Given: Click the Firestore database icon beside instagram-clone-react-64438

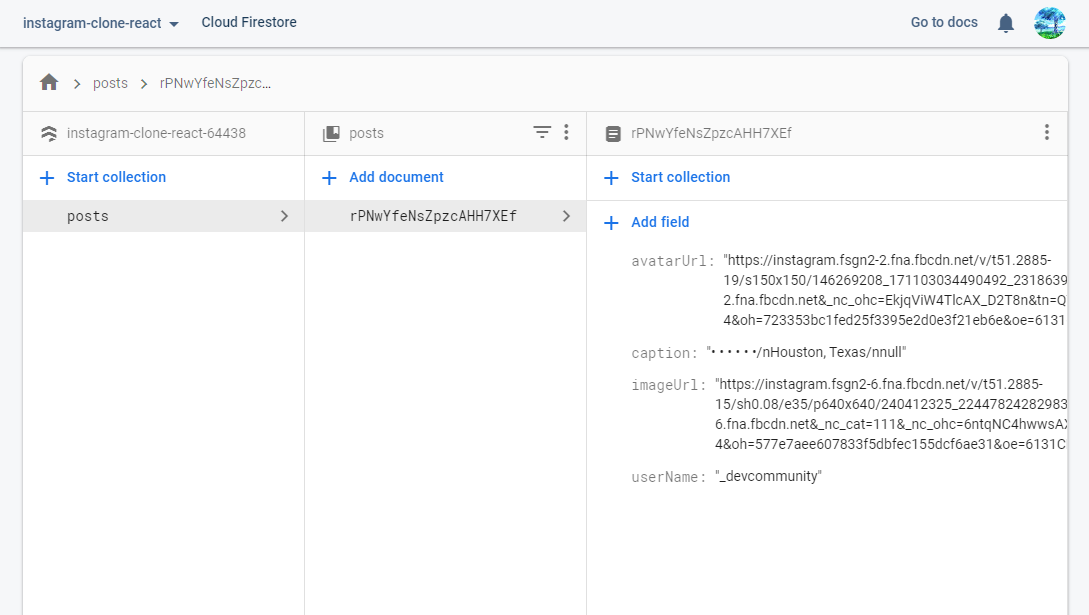Looking at the screenshot, I should (49, 133).
